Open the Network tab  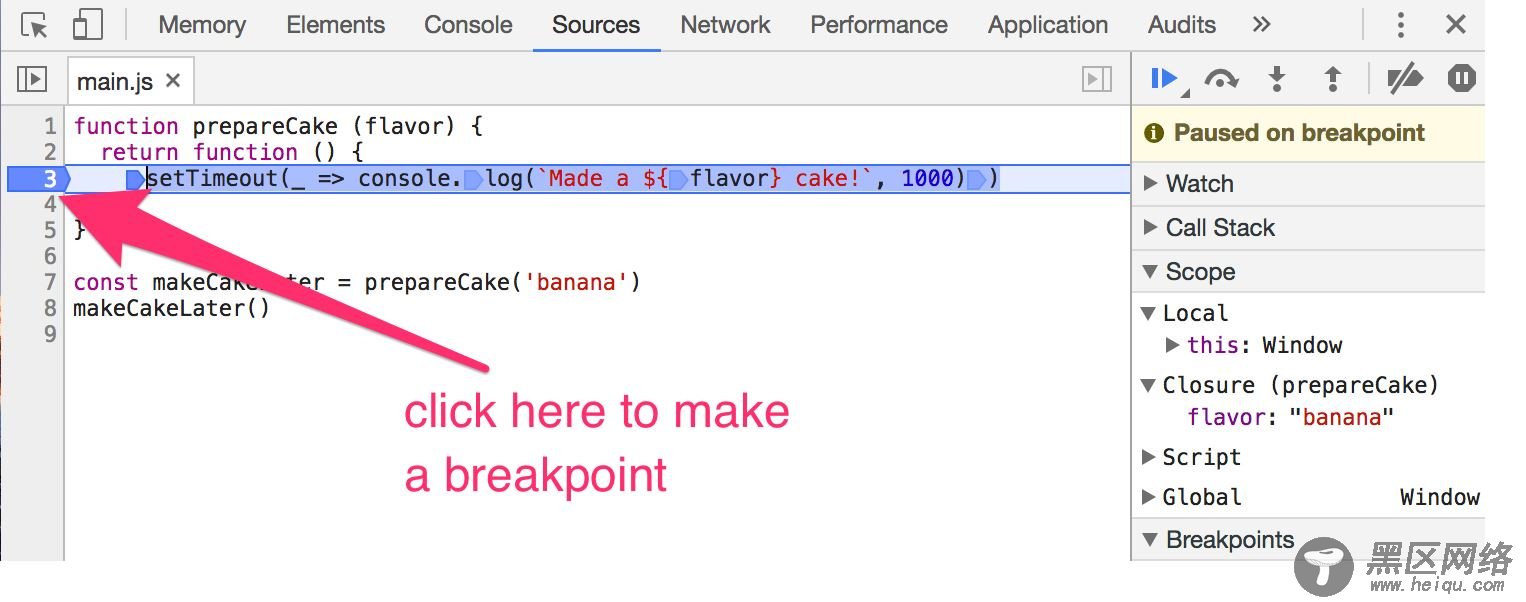coord(725,25)
